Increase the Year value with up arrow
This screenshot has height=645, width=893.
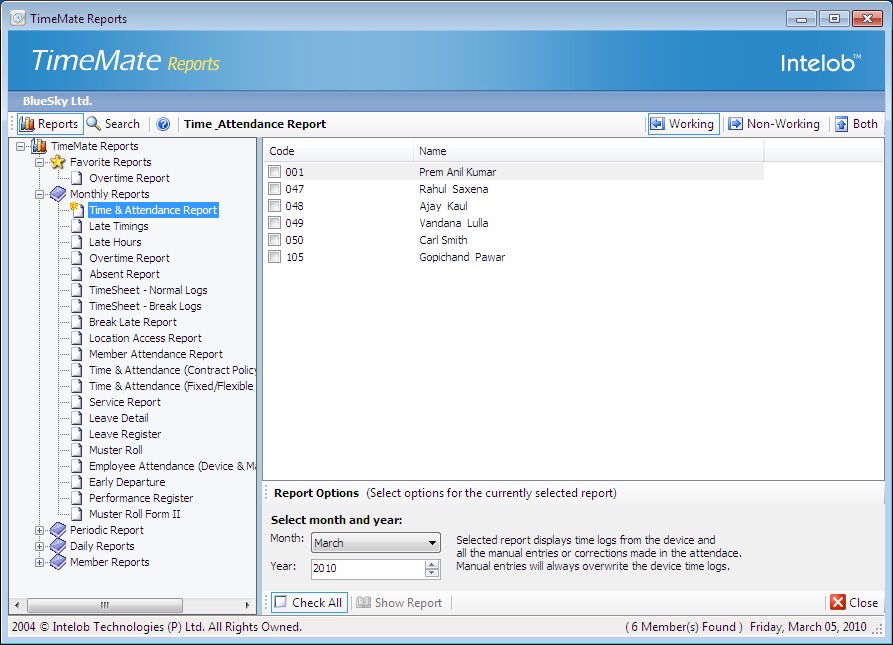(432, 564)
